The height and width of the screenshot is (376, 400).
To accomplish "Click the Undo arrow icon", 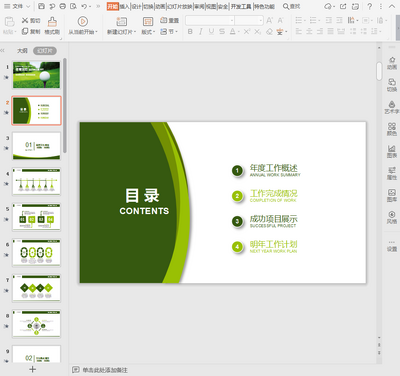I will [84, 6].
